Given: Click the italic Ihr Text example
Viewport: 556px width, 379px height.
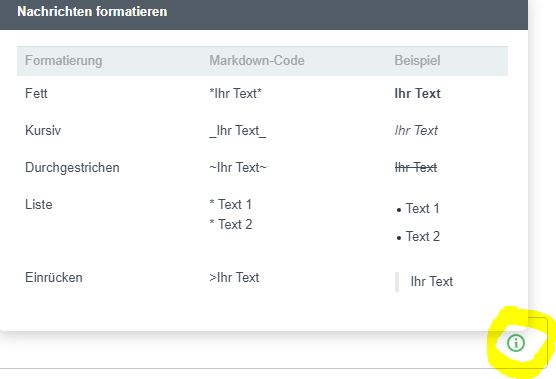Looking at the screenshot, I should pos(416,130).
